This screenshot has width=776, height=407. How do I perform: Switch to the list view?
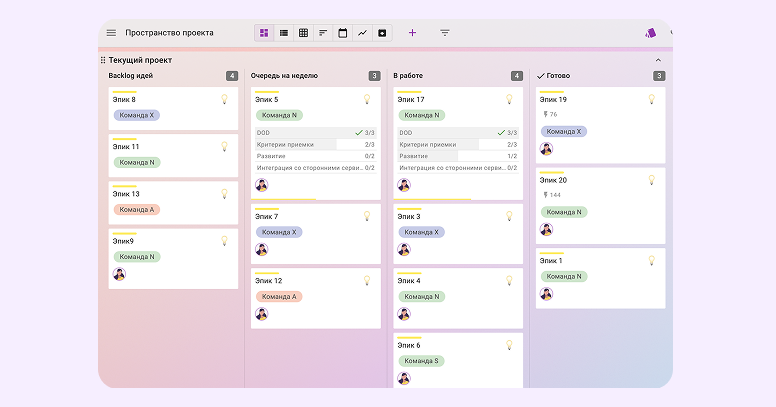point(284,33)
